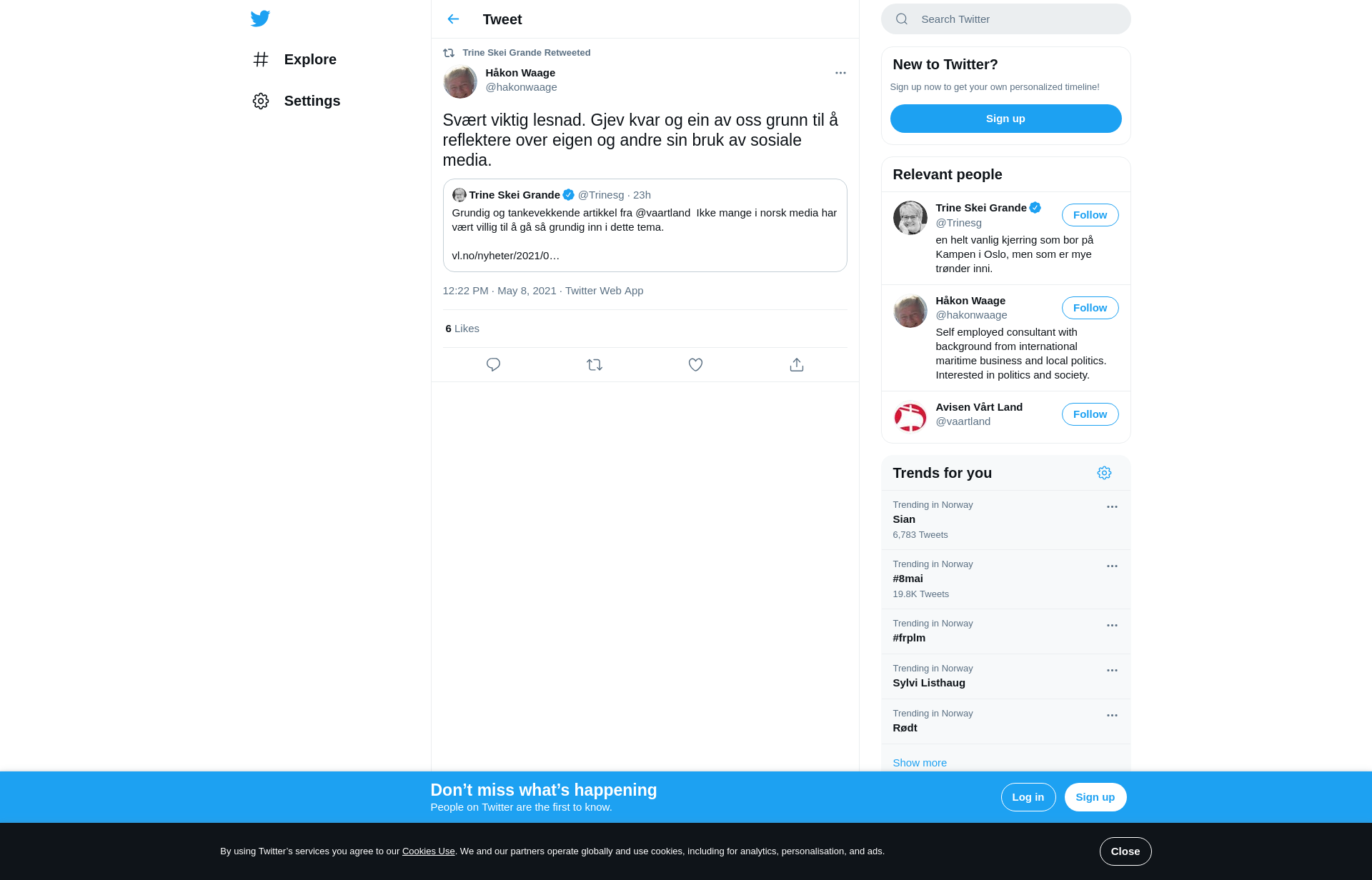
Task: Click the Twitter bird logo
Action: (260, 19)
